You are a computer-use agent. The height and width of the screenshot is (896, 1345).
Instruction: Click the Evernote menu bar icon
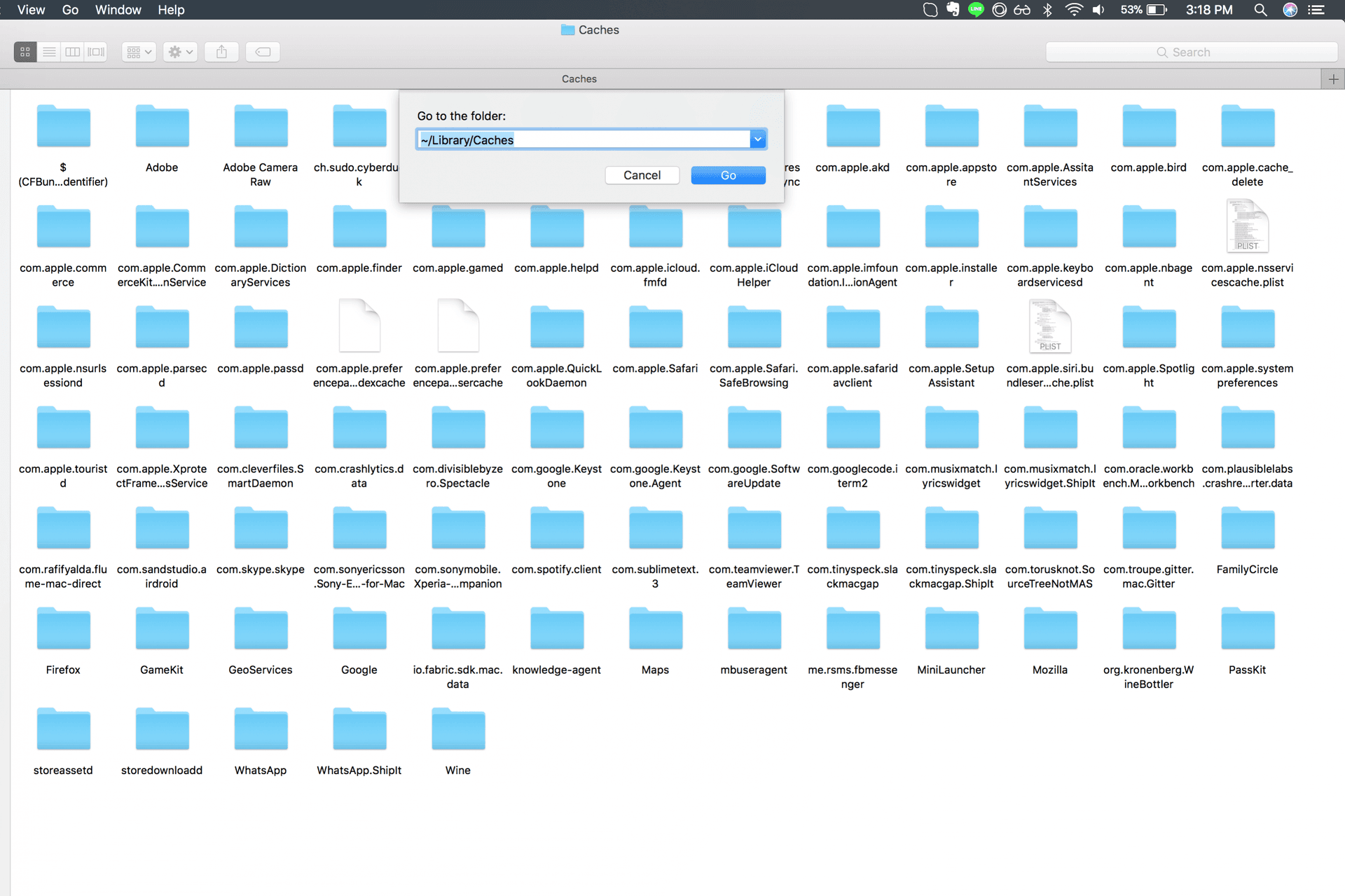[953, 10]
